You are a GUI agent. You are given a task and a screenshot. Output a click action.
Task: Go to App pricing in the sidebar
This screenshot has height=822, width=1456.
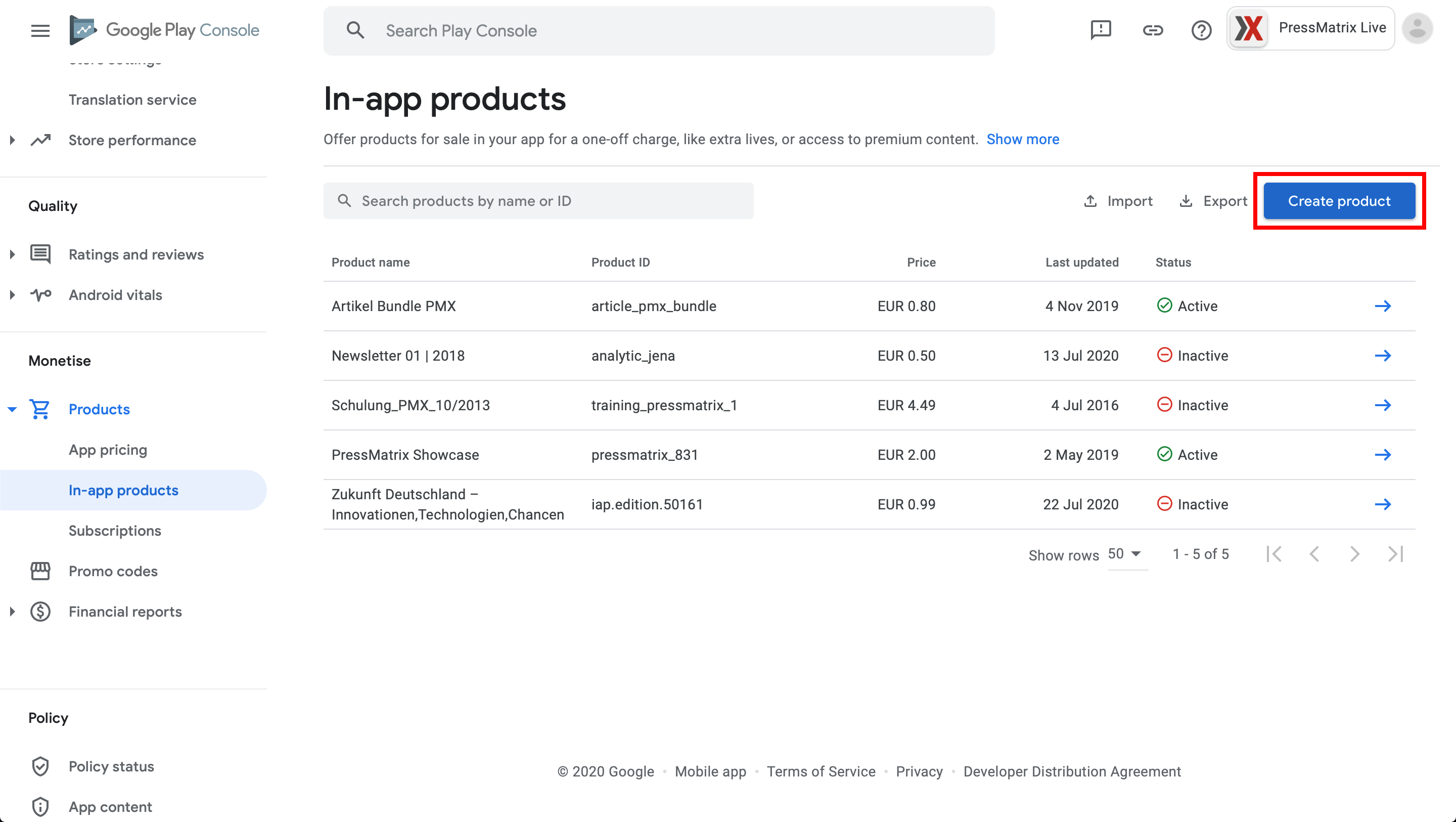pyautogui.click(x=108, y=449)
